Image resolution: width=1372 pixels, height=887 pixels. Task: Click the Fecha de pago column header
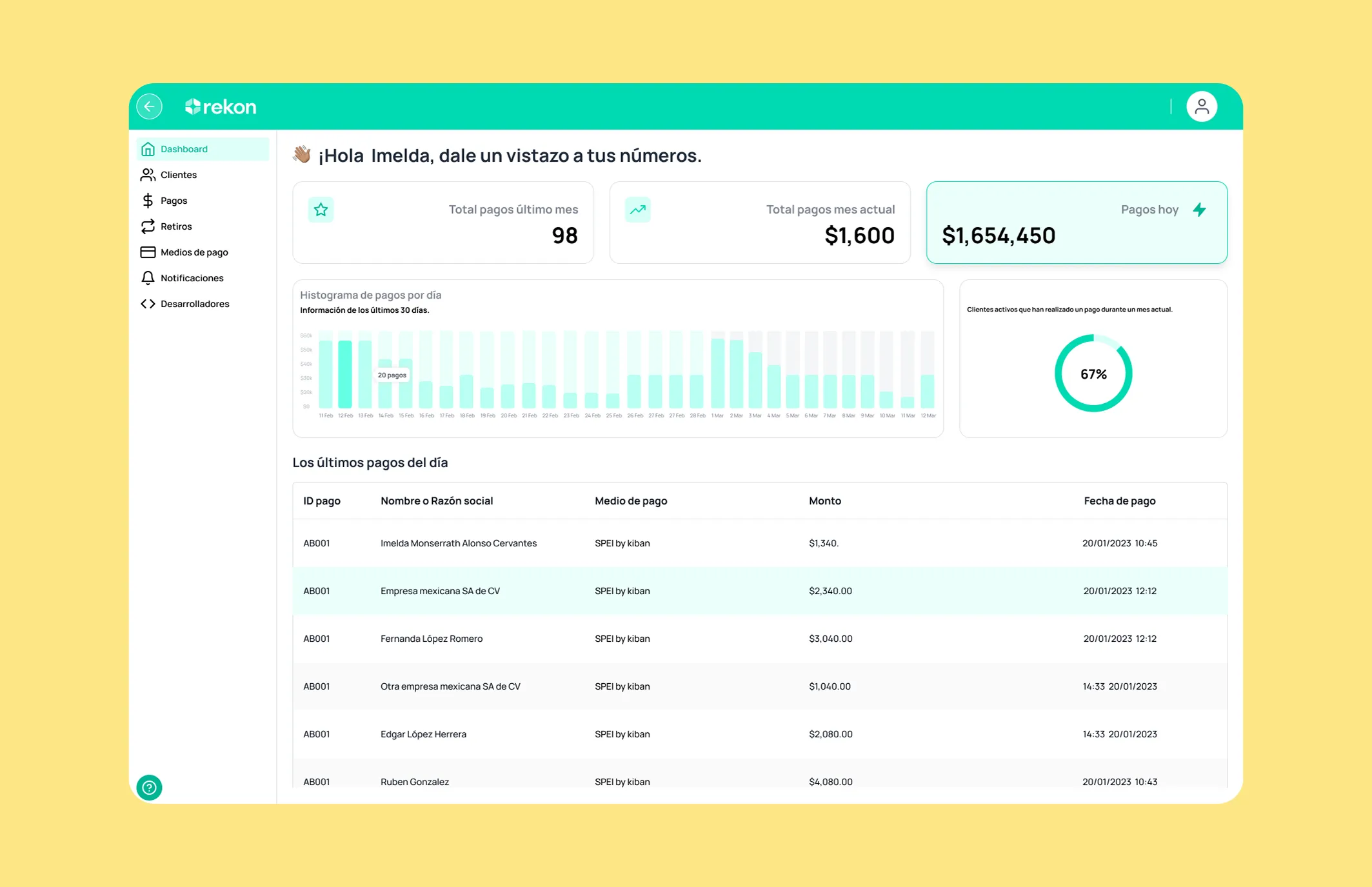click(x=1119, y=501)
